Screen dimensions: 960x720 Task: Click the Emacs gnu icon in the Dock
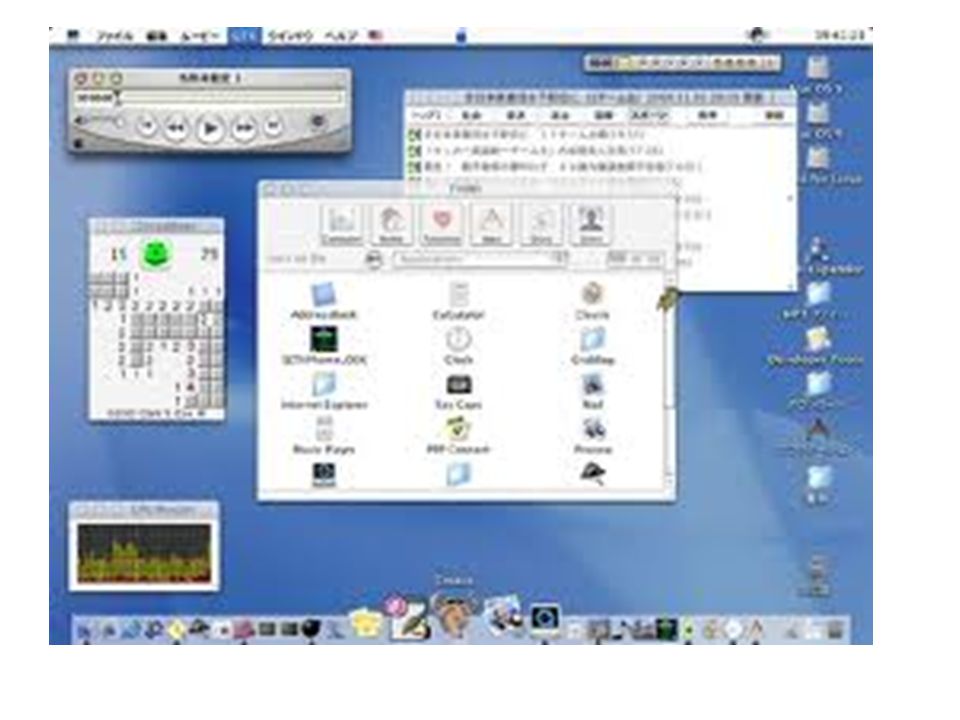(x=455, y=614)
